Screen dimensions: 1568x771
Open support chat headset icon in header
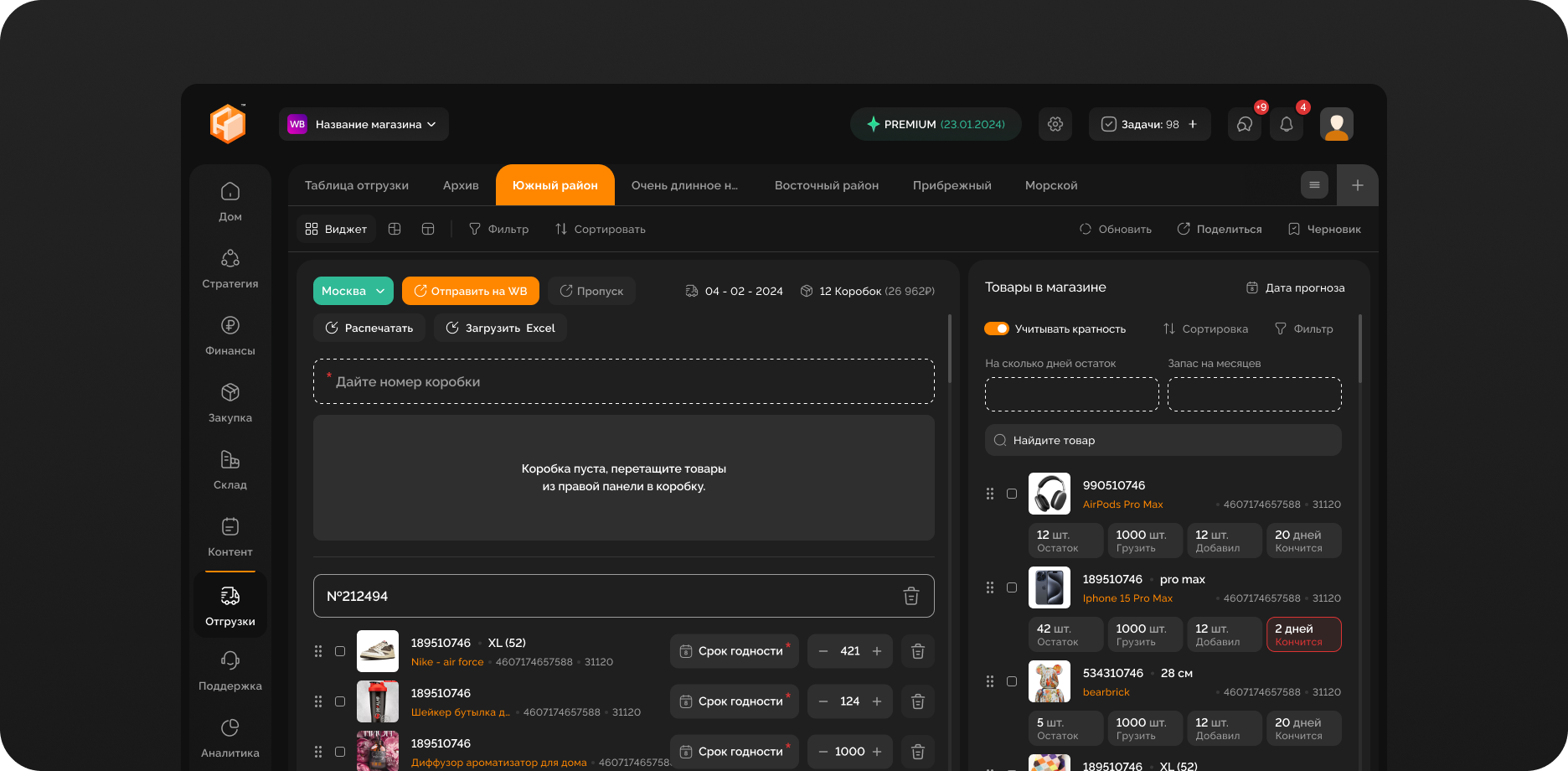1244,124
